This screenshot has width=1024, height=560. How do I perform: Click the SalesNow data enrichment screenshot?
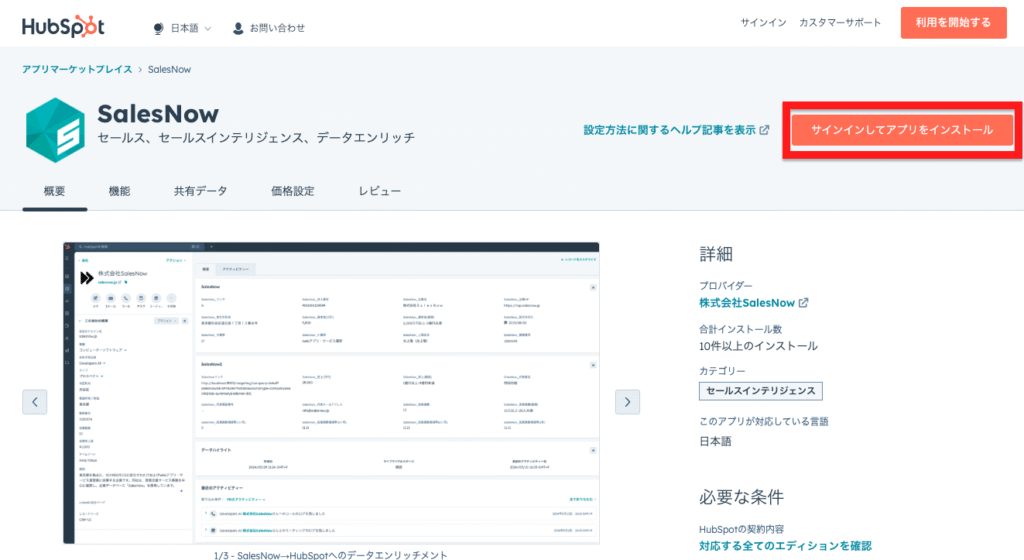pos(331,393)
